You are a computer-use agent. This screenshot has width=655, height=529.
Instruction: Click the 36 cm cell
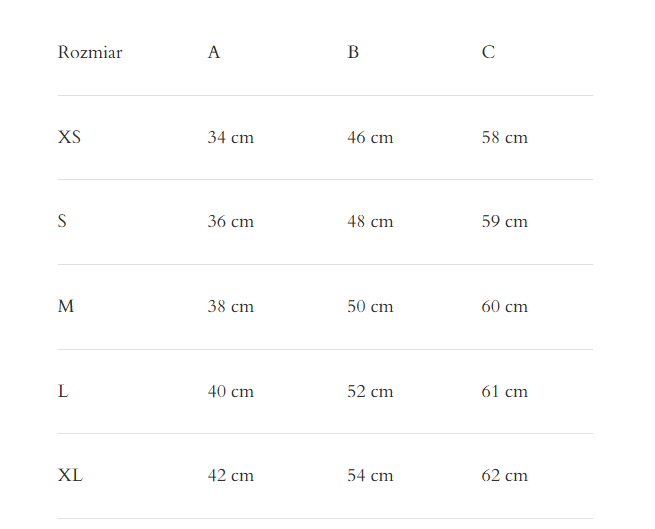[230, 221]
